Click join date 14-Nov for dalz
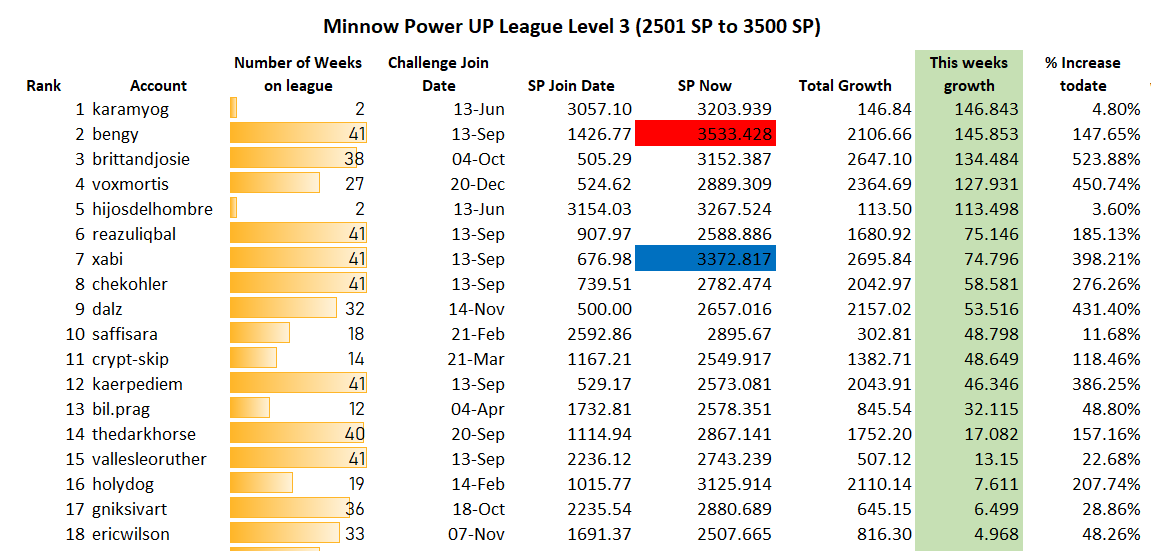This screenshot has width=1151, height=551. click(476, 310)
